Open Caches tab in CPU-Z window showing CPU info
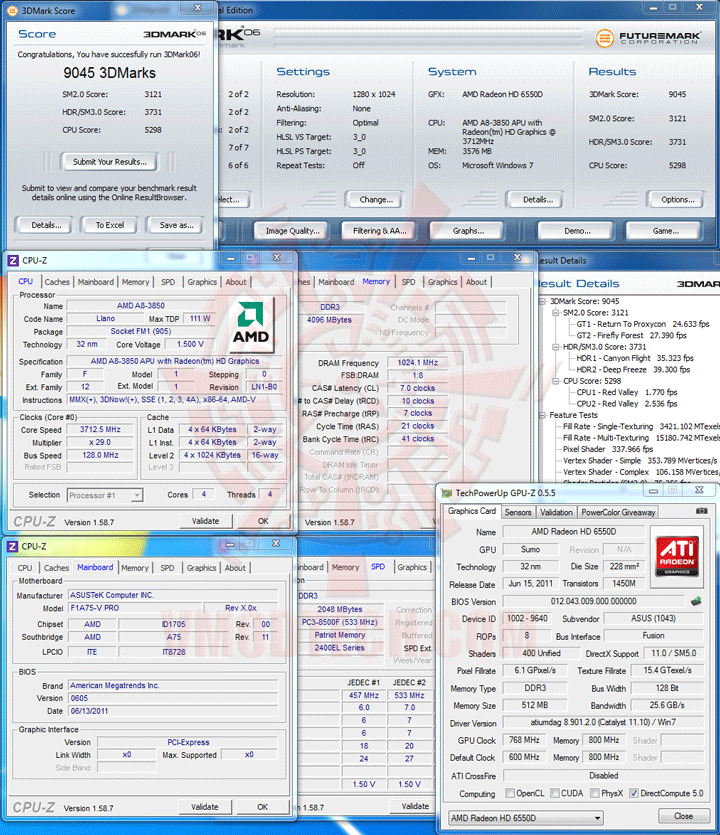Viewport: 720px width, 835px height. point(57,282)
